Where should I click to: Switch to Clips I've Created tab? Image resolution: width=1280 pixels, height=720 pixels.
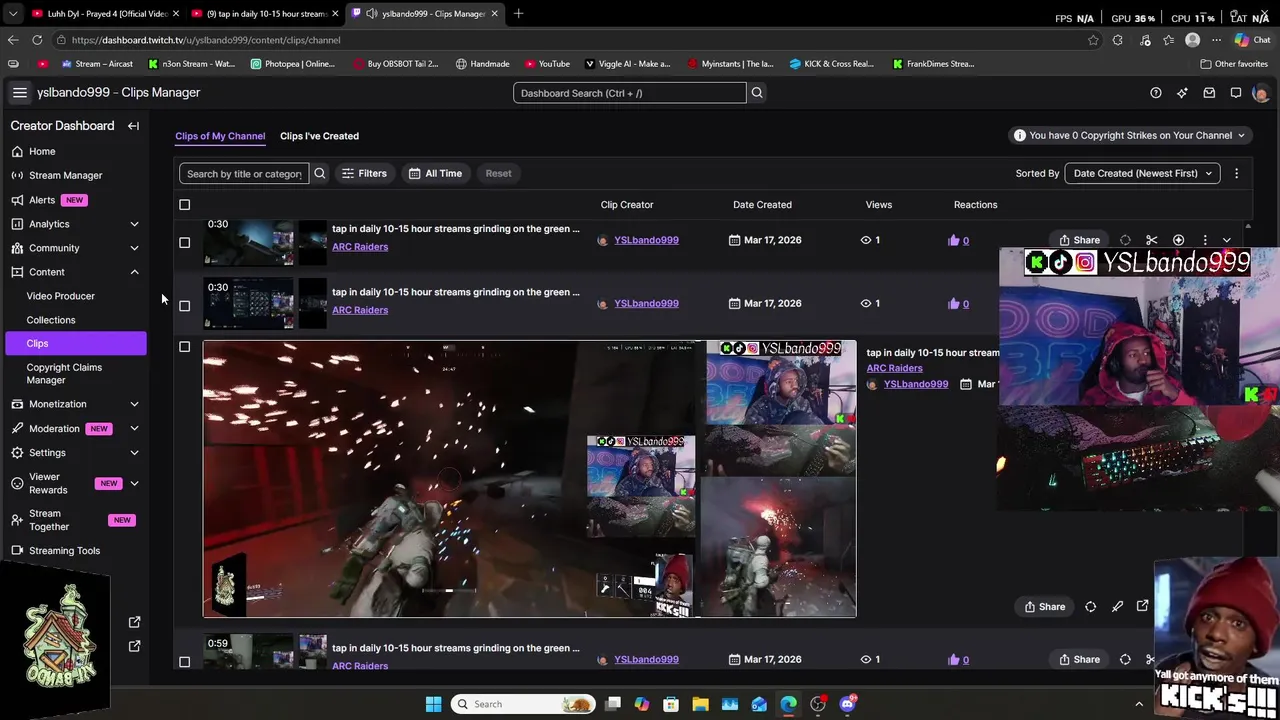[319, 136]
